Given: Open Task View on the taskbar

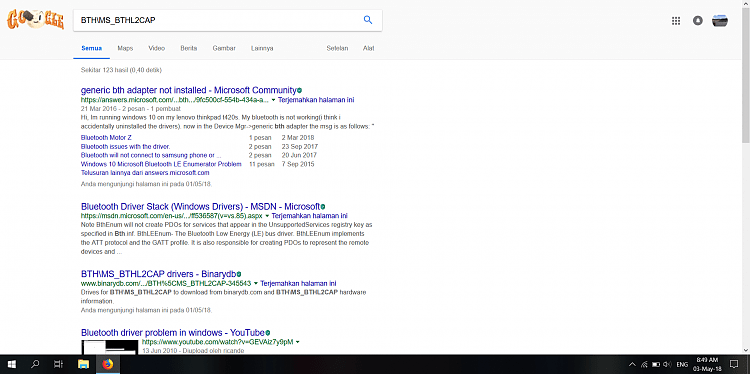Looking at the screenshot, I should coord(58,364).
